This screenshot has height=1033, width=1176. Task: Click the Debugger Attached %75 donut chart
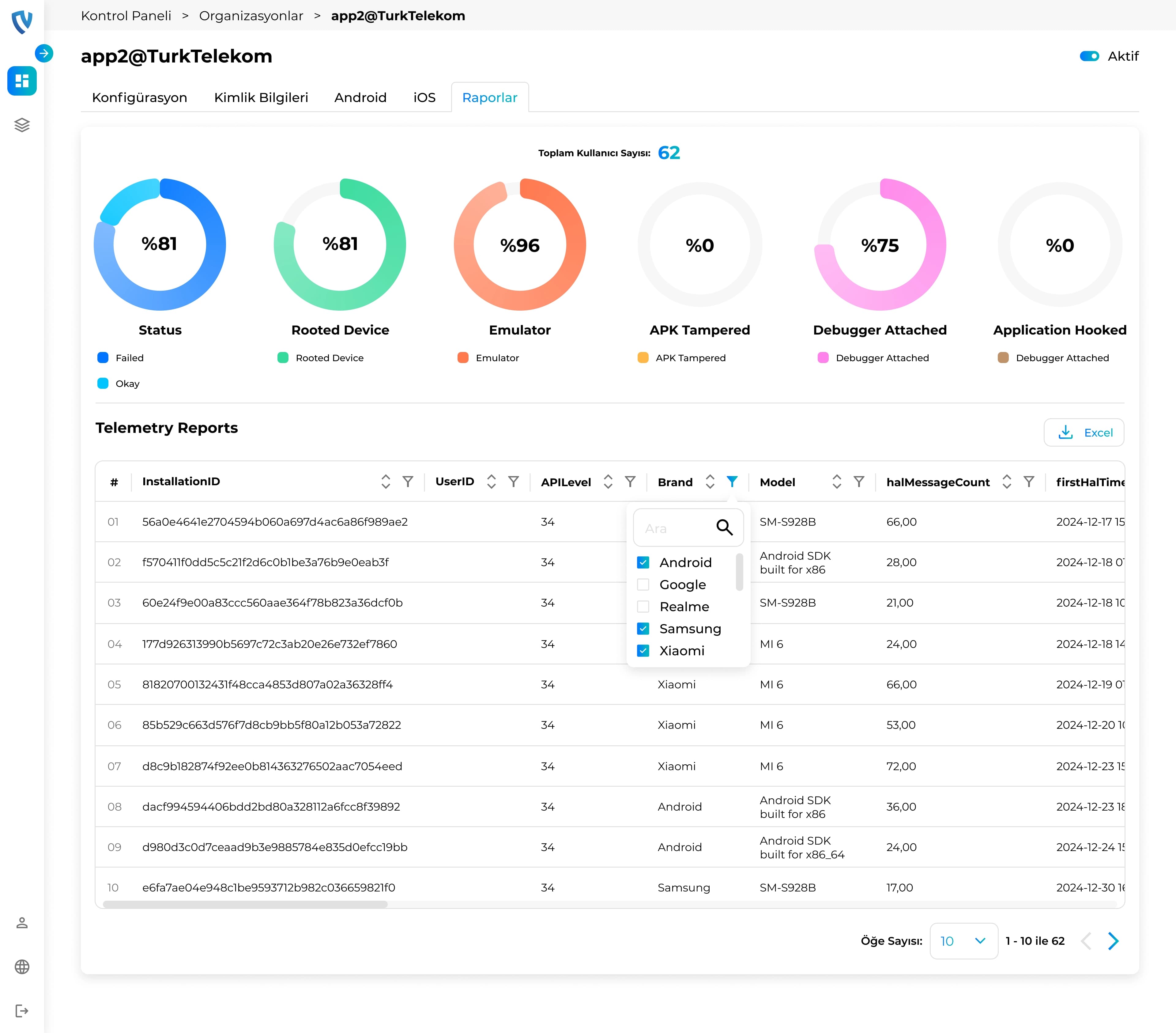coord(880,244)
